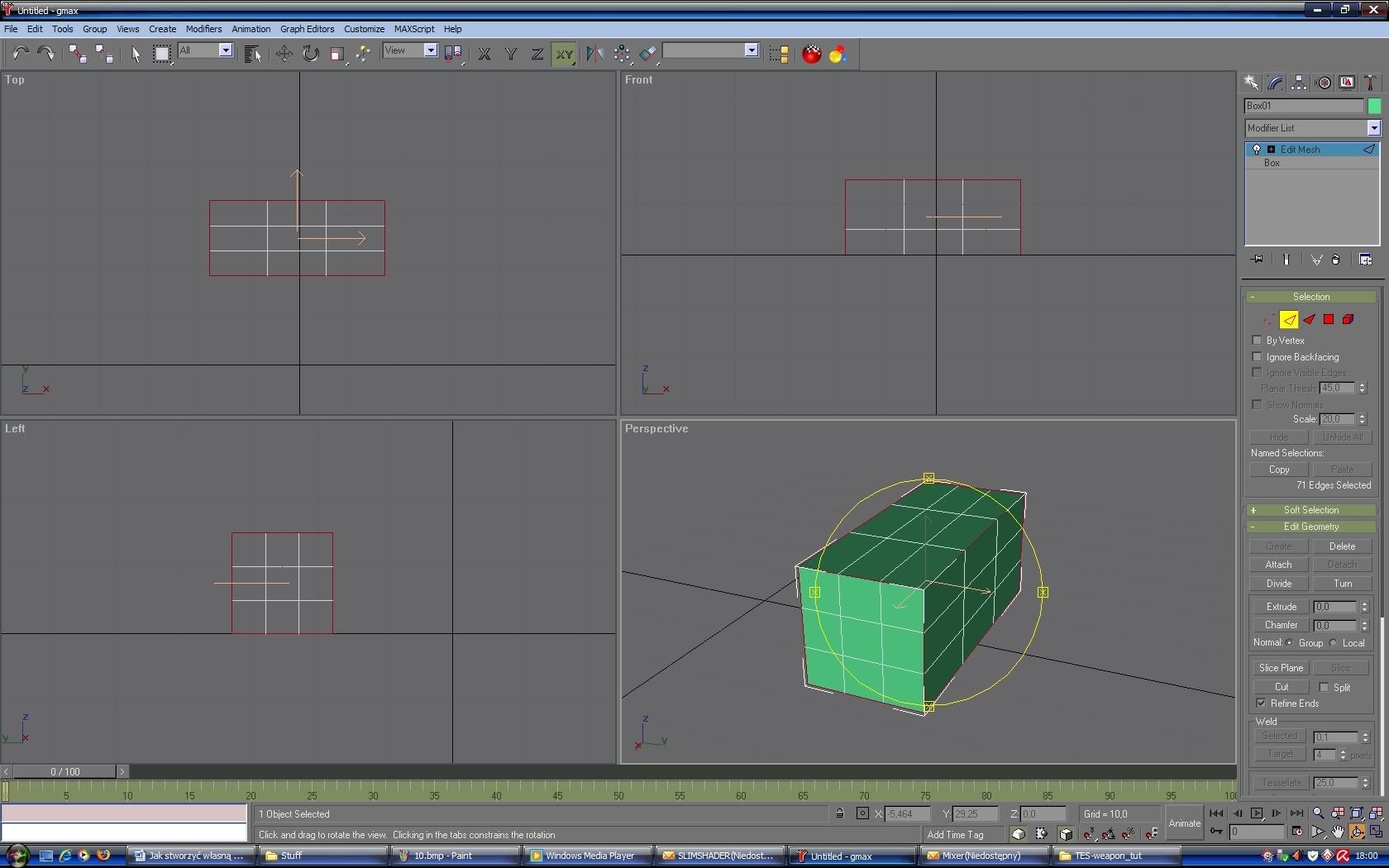Restrict transform to Z axis
The image size is (1389, 868).
coord(537,54)
